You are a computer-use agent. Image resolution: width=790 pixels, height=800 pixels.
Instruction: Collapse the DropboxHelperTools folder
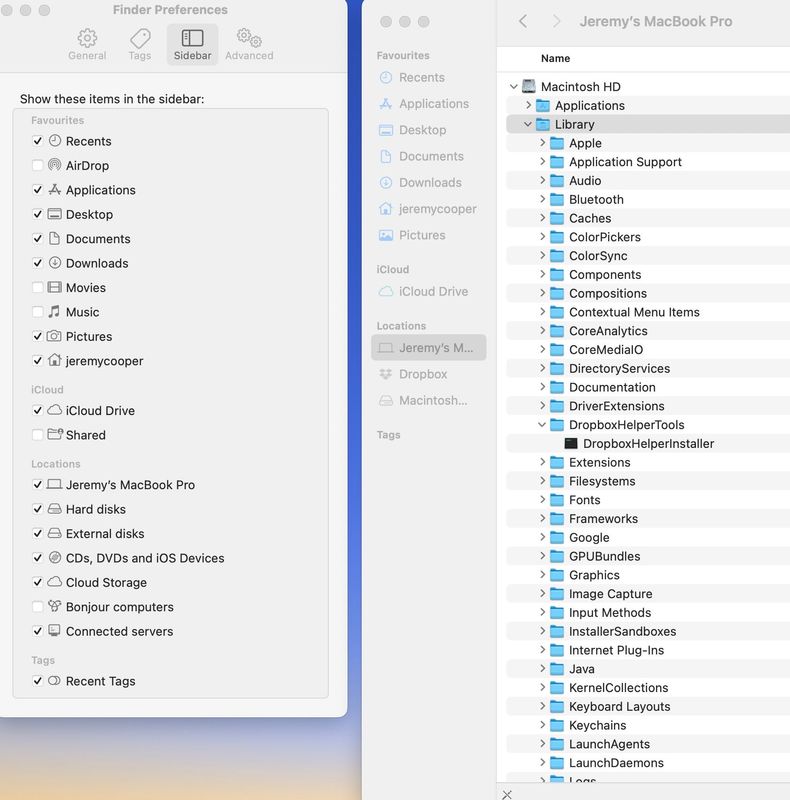[x=542, y=425]
